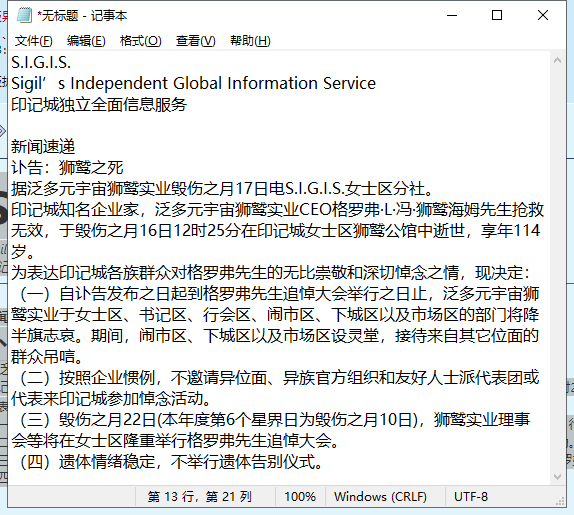
Task: Open the 编辑(E) menu
Action: click(x=86, y=41)
